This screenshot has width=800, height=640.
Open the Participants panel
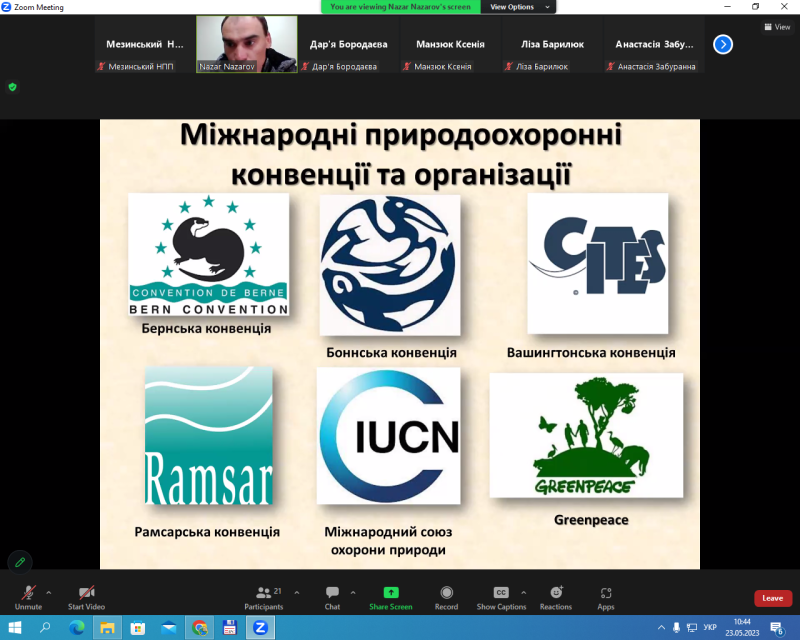(x=264, y=596)
